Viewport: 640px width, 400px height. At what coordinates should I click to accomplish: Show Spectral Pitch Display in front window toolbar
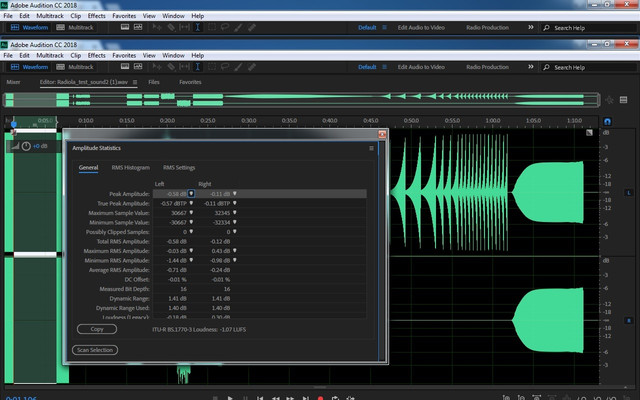(x=138, y=67)
